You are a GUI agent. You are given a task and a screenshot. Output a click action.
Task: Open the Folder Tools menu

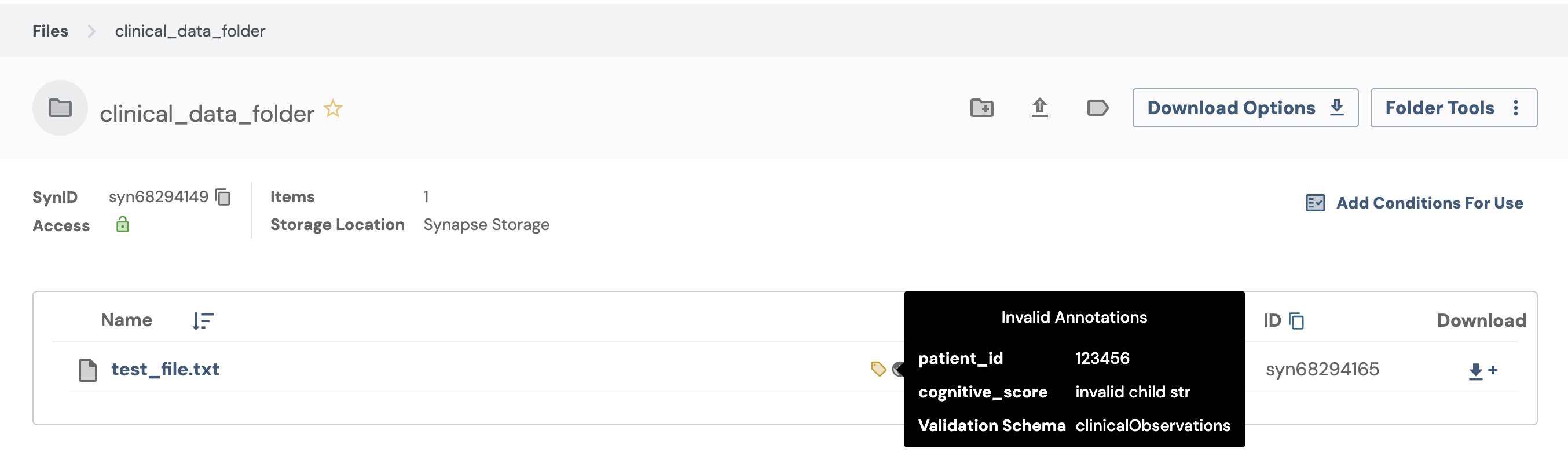[x=1453, y=108]
